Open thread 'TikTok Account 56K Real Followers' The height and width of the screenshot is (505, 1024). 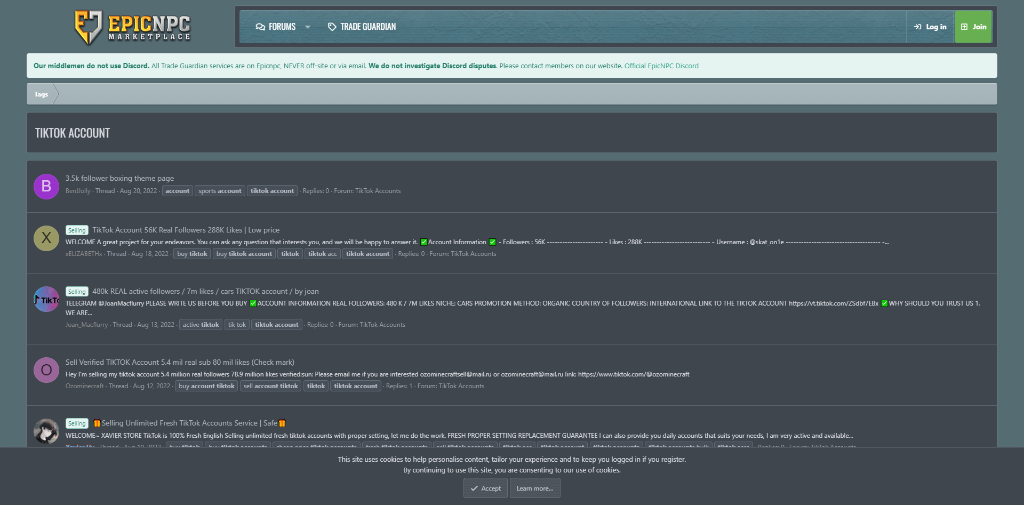tap(185, 230)
